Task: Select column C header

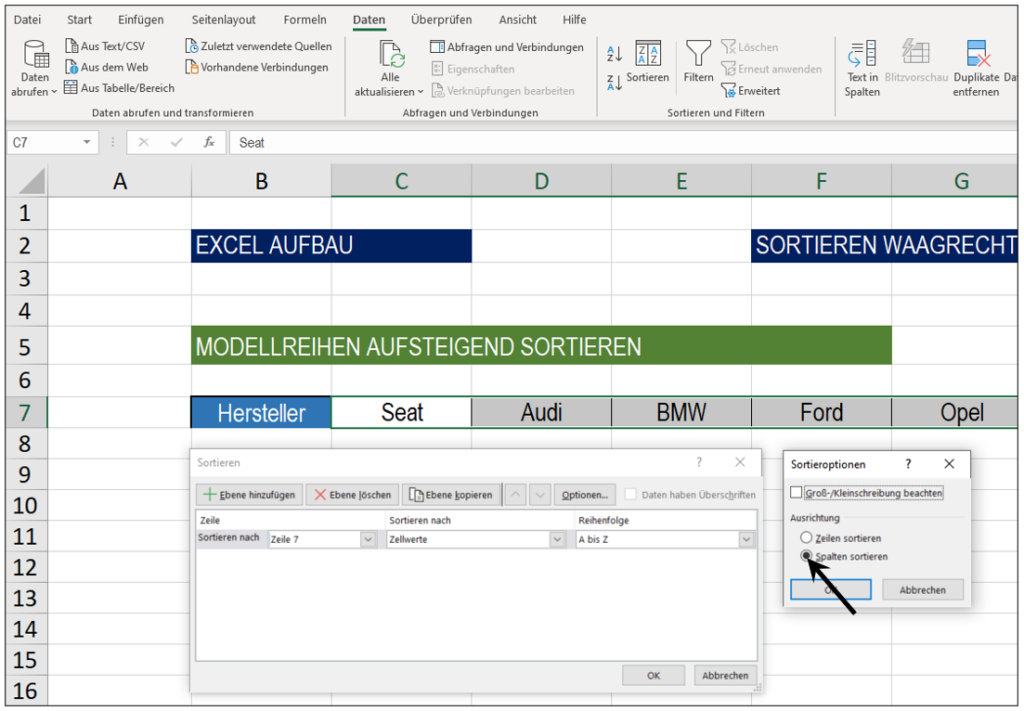Action: [x=401, y=181]
